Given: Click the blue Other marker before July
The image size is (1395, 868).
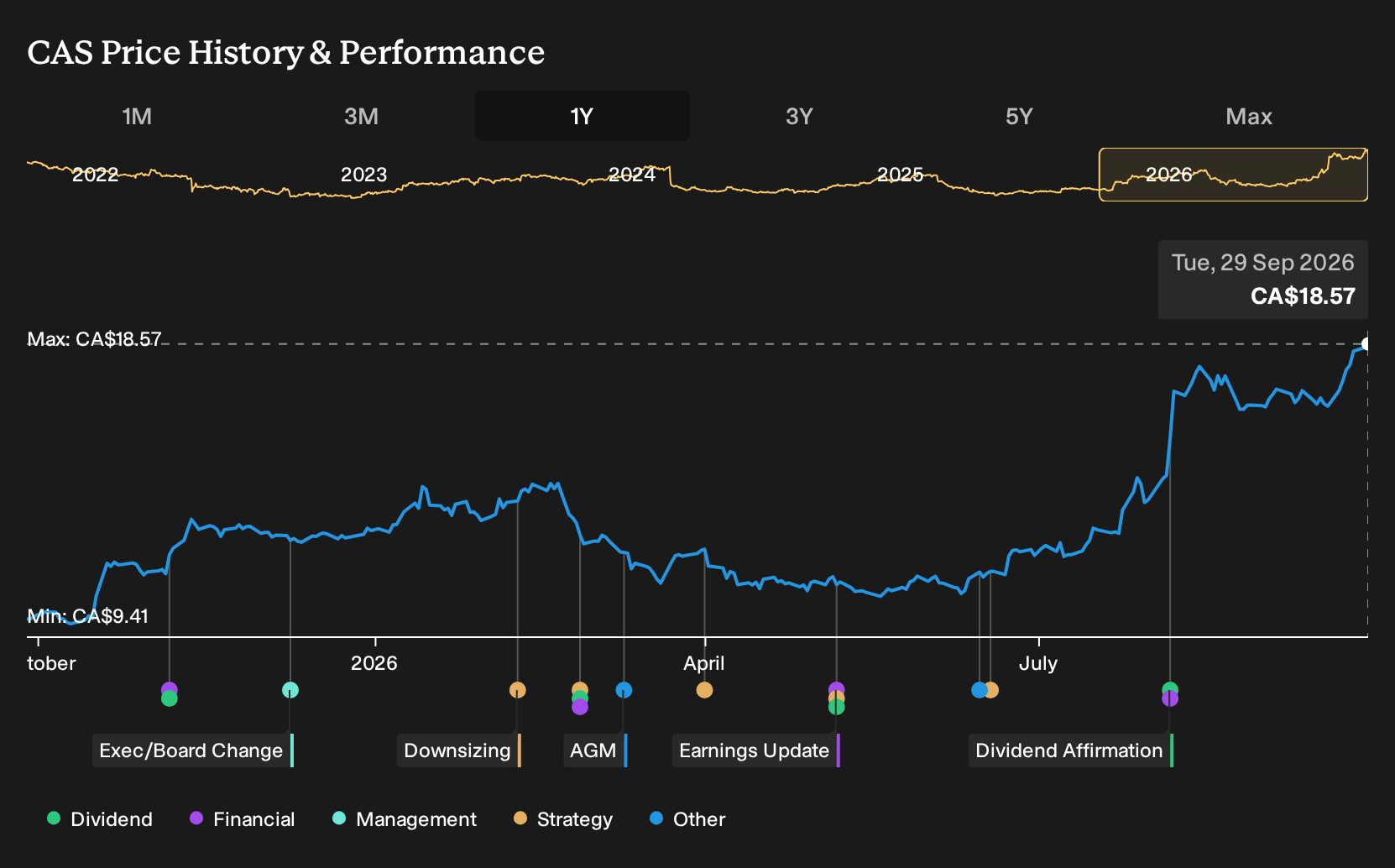Looking at the screenshot, I should tap(979, 690).
